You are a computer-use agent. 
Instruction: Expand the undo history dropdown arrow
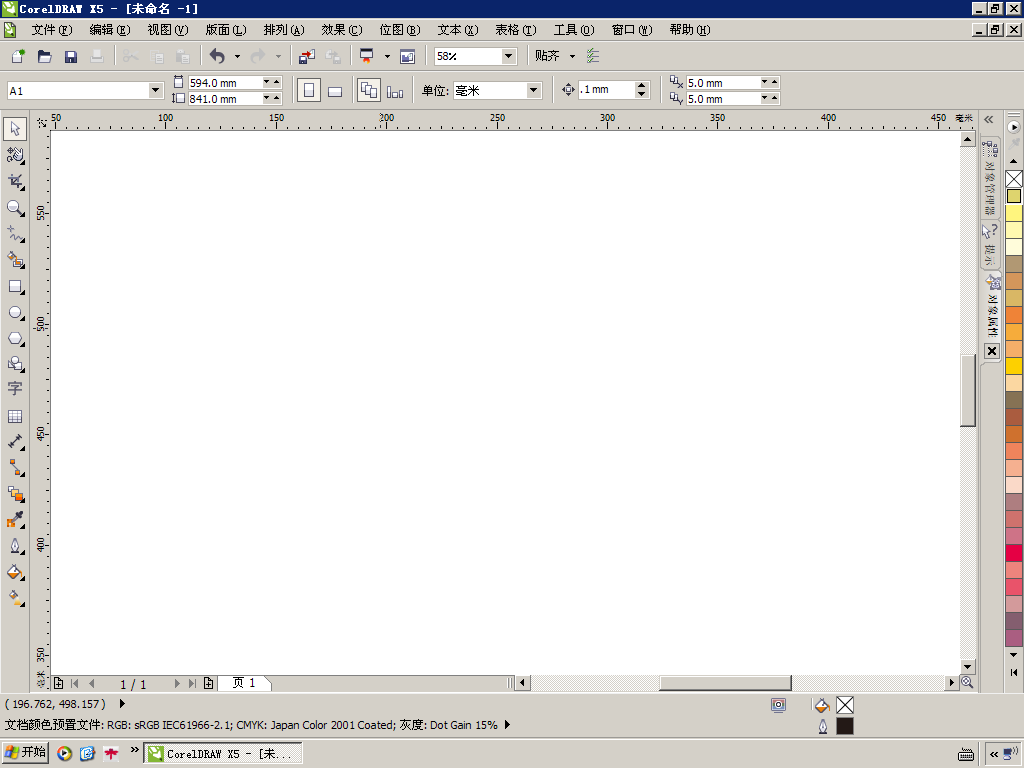237,56
